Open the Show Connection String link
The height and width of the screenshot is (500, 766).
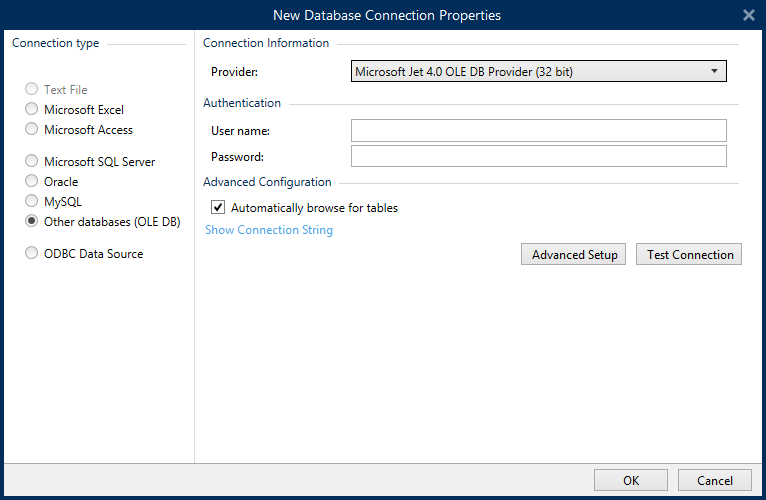pos(269,230)
